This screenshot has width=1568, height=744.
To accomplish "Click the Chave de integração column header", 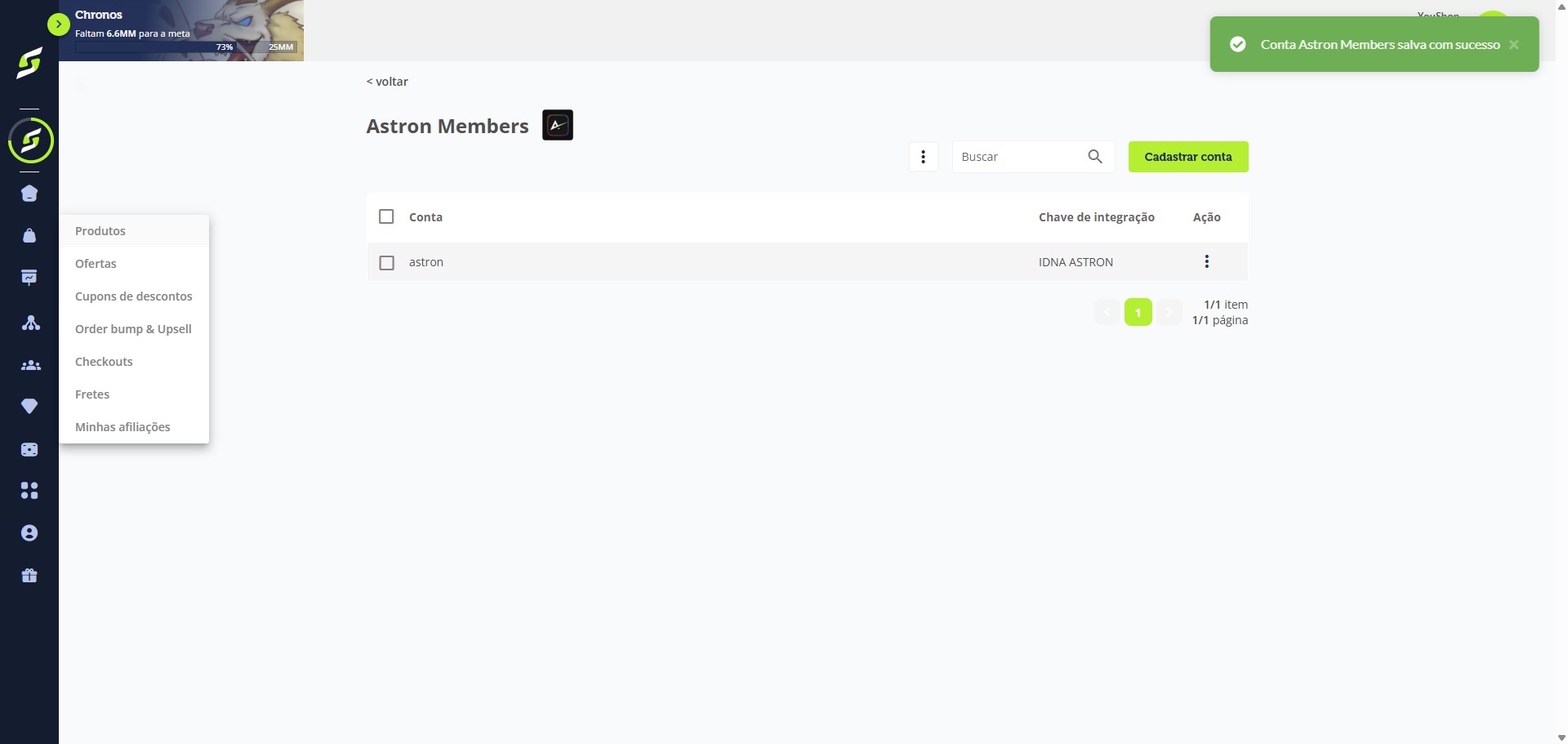I will (x=1097, y=217).
